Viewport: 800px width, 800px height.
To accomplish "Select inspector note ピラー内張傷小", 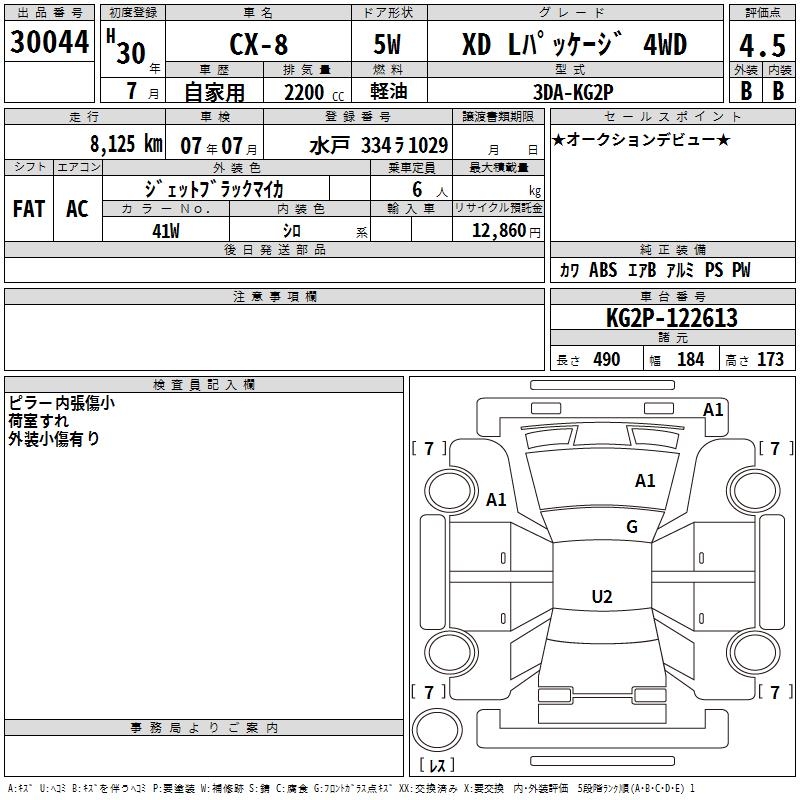I will tap(62, 403).
